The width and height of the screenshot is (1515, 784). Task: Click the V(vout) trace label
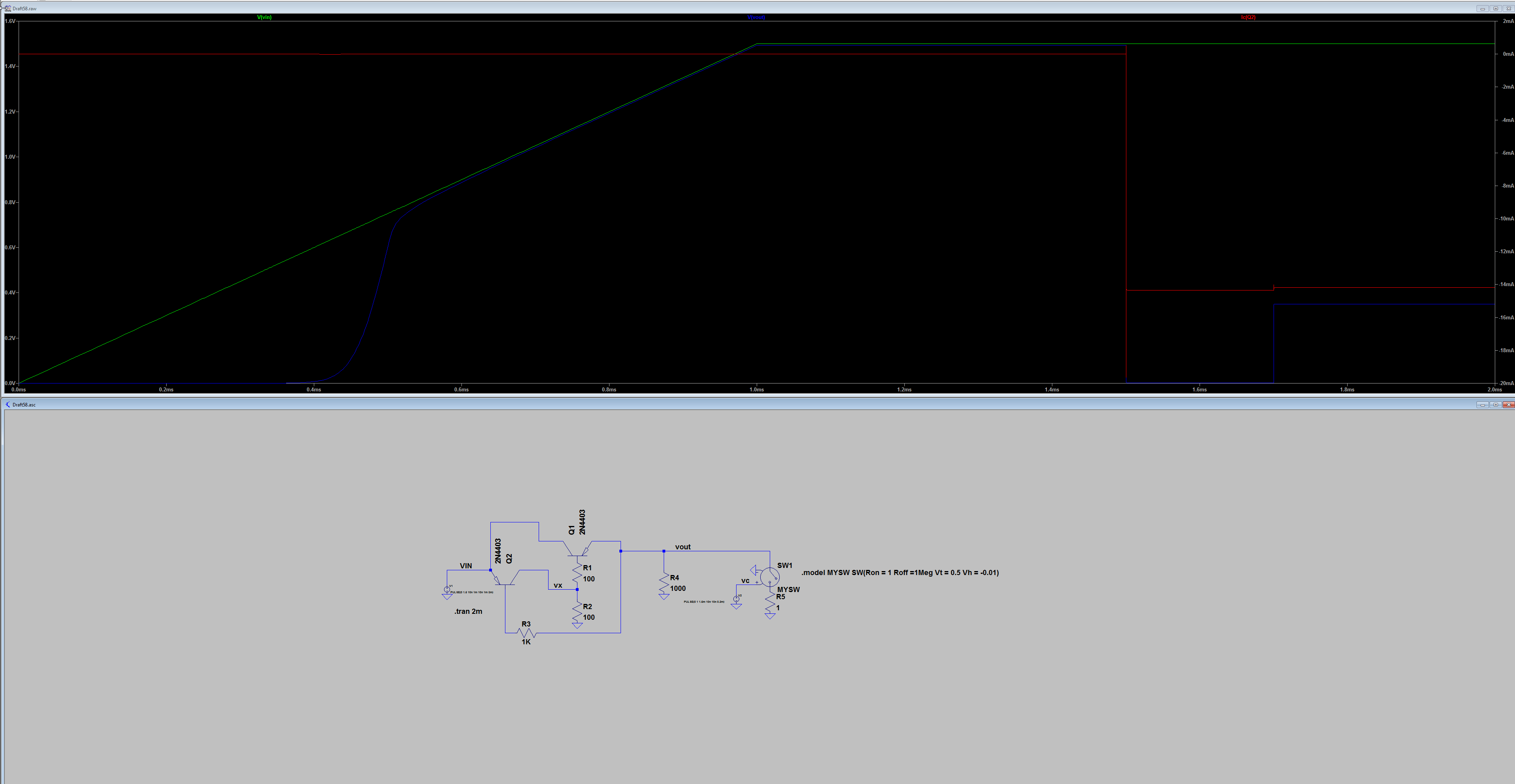(756, 17)
